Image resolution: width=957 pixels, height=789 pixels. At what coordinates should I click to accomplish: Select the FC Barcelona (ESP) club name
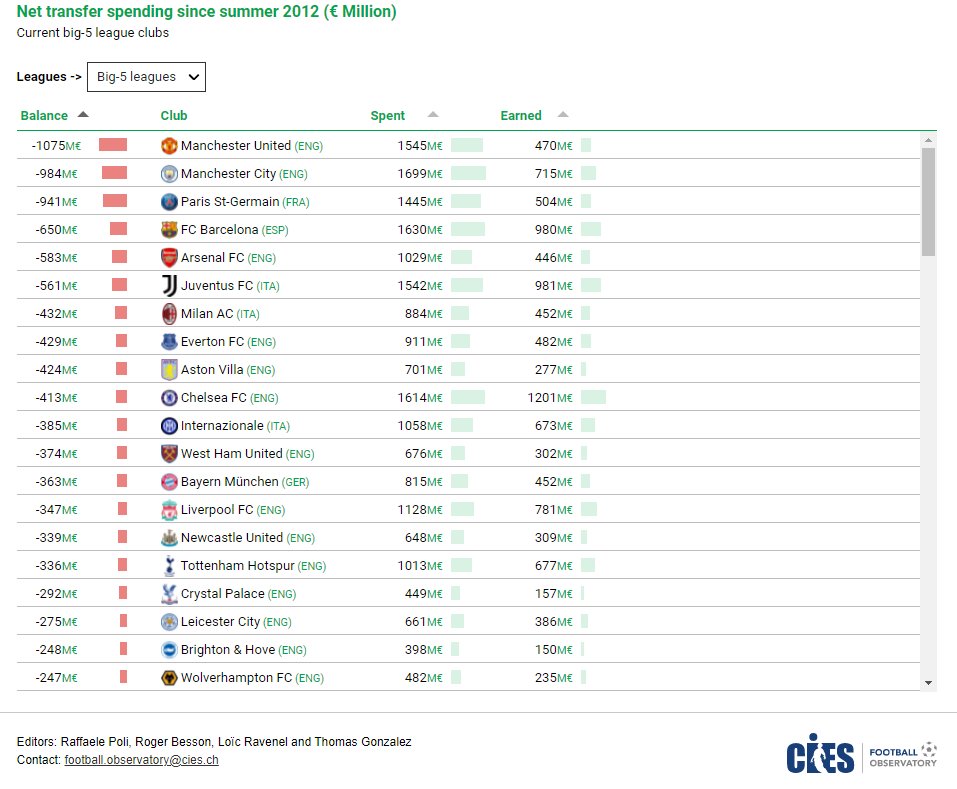pyautogui.click(x=234, y=230)
